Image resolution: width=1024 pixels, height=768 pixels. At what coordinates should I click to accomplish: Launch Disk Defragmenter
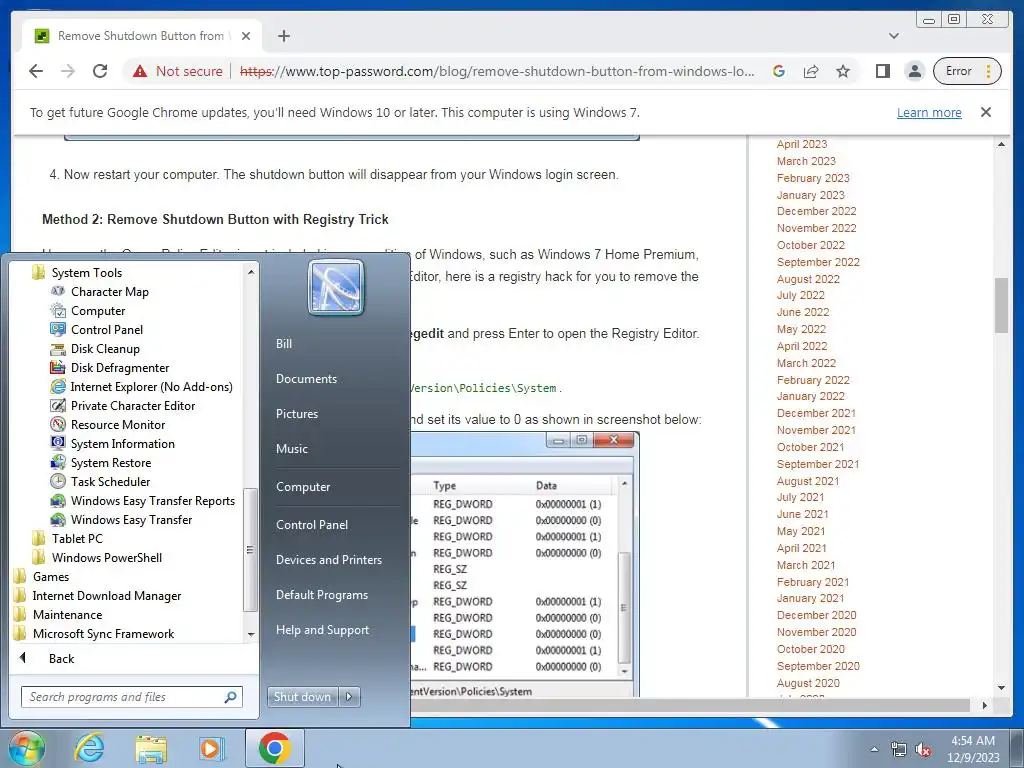[120, 368]
